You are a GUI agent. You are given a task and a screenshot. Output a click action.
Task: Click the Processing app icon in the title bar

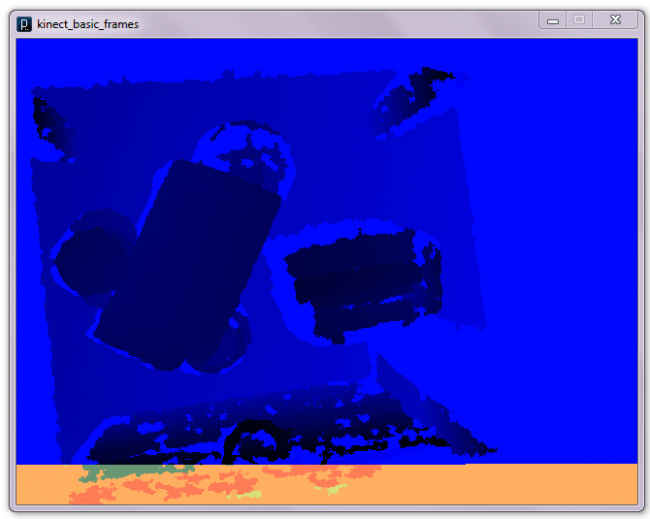tap(24, 24)
